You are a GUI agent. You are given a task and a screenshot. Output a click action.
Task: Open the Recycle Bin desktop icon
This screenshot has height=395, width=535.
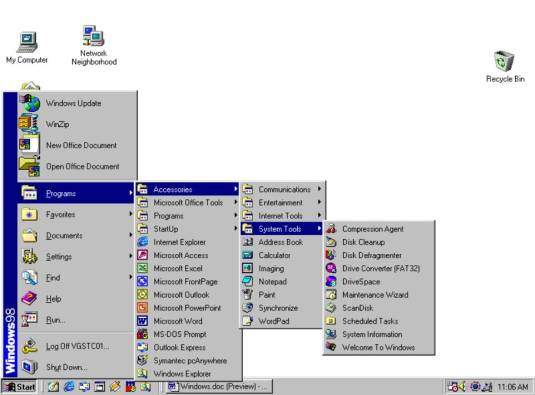505,67
